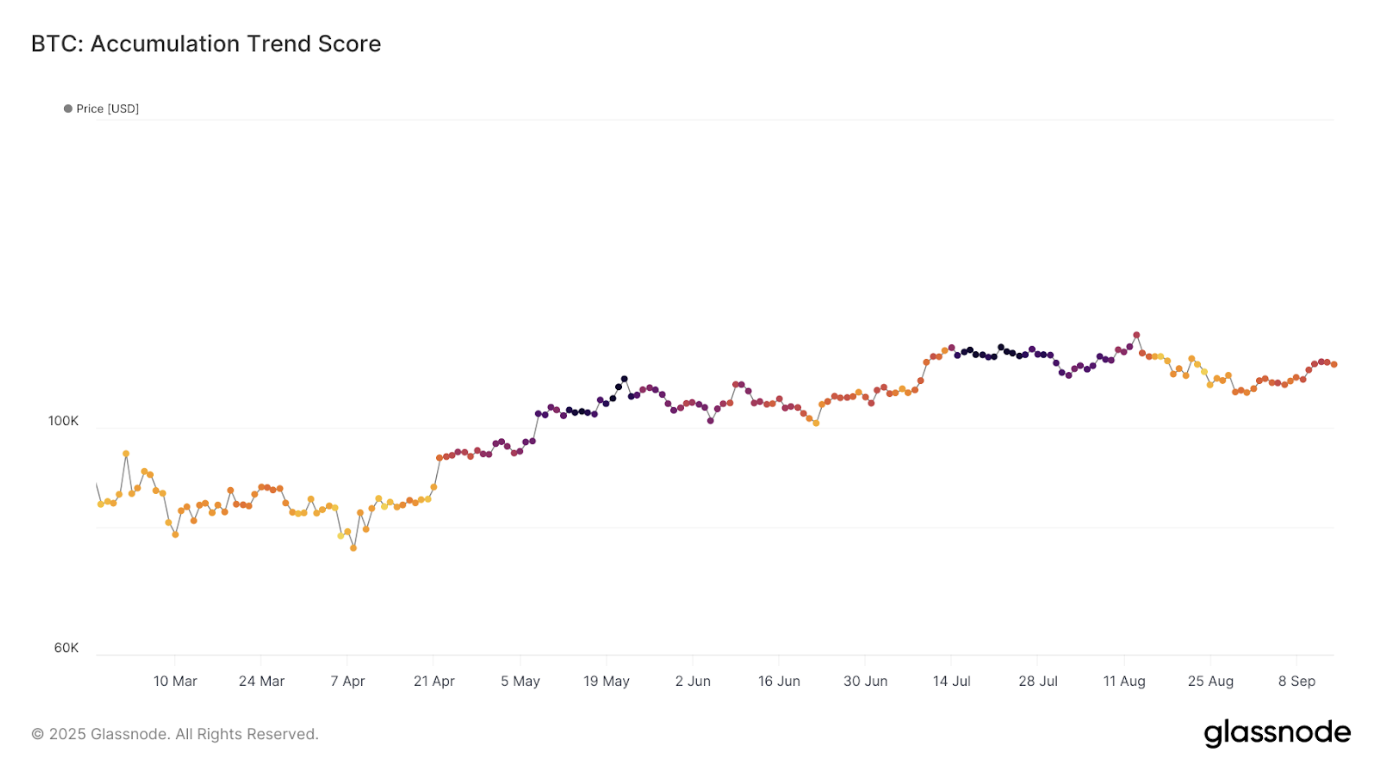Screen dimensions: 1380x780
Task: Click the highest price point in mid-August
Action: [1136, 335]
